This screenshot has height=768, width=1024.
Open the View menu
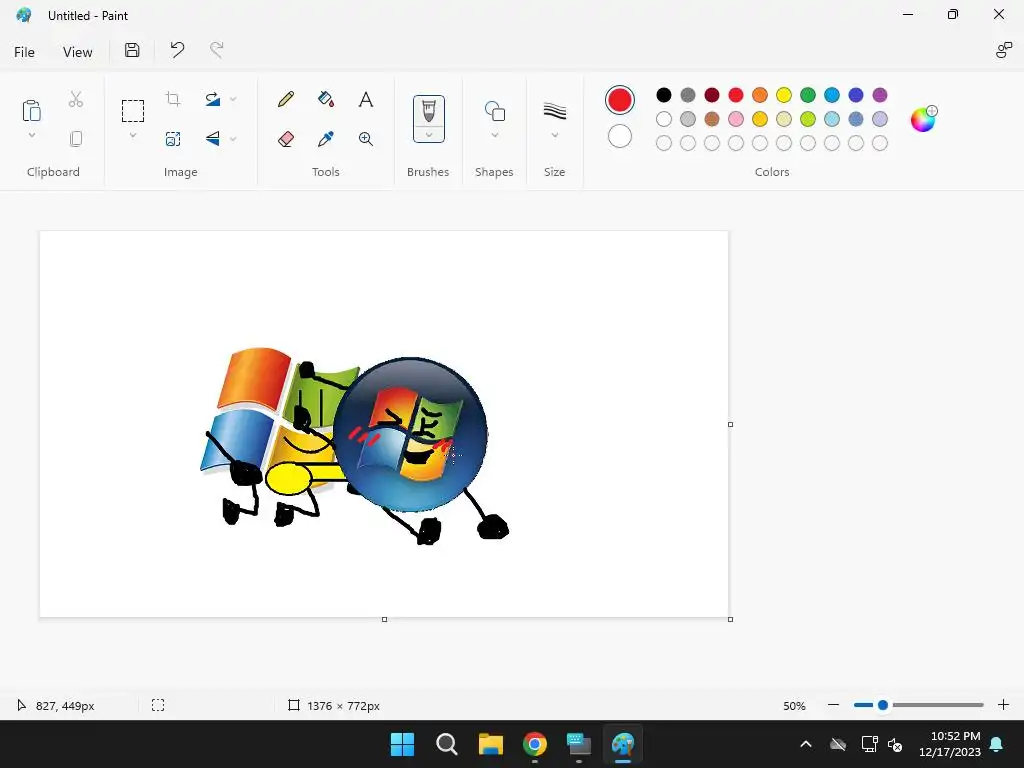pyautogui.click(x=78, y=52)
